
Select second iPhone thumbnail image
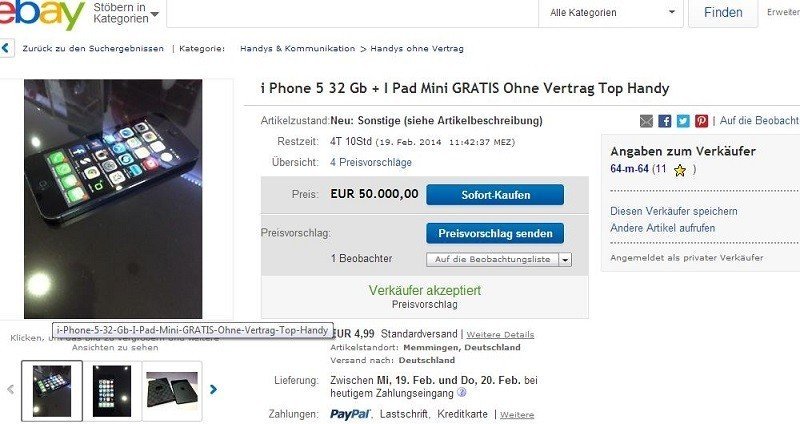tap(112, 391)
